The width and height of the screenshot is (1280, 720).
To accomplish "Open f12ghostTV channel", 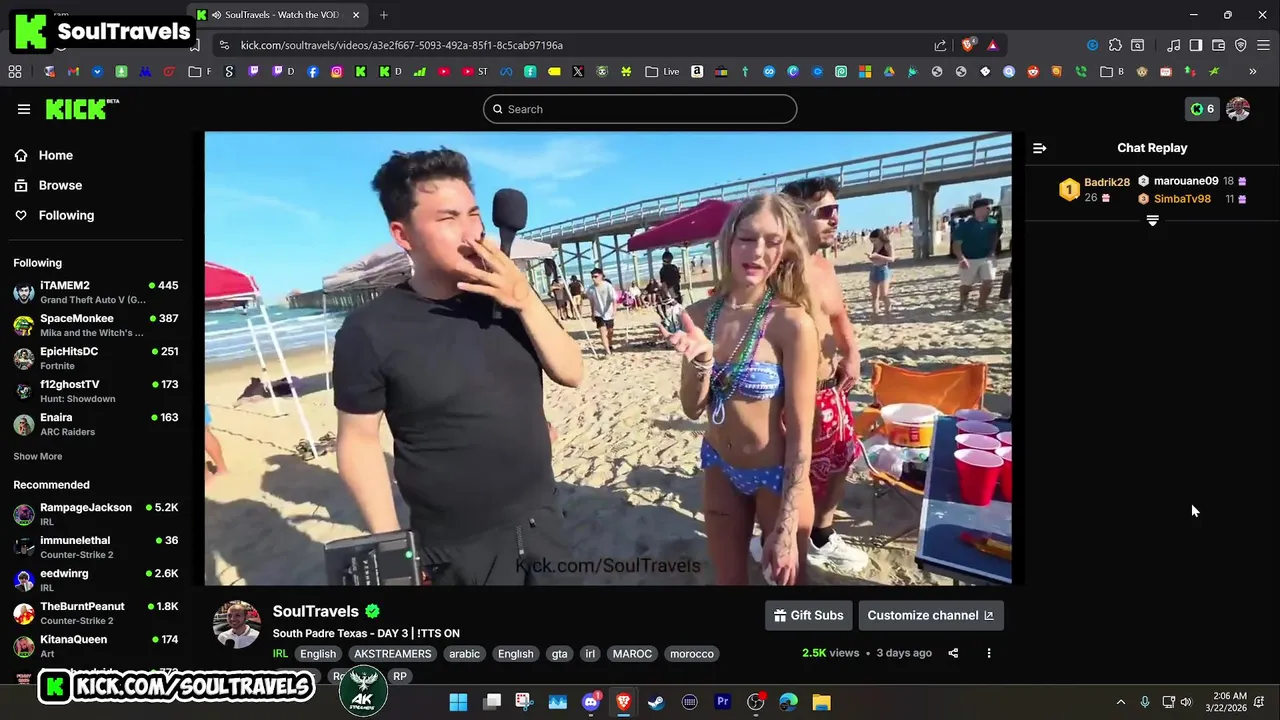I will pos(96,391).
